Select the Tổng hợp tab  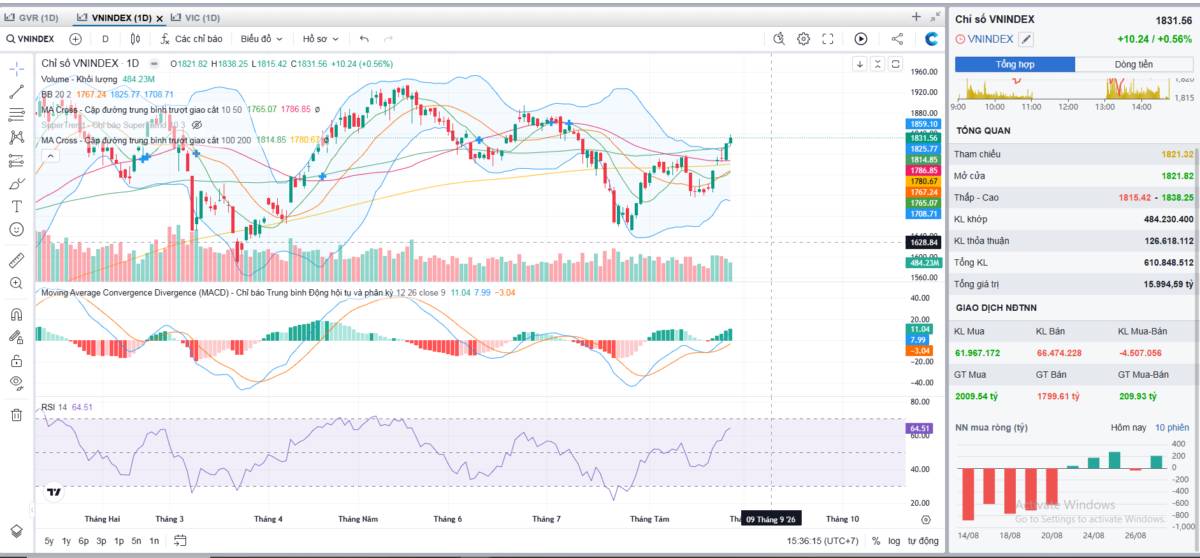(1015, 64)
